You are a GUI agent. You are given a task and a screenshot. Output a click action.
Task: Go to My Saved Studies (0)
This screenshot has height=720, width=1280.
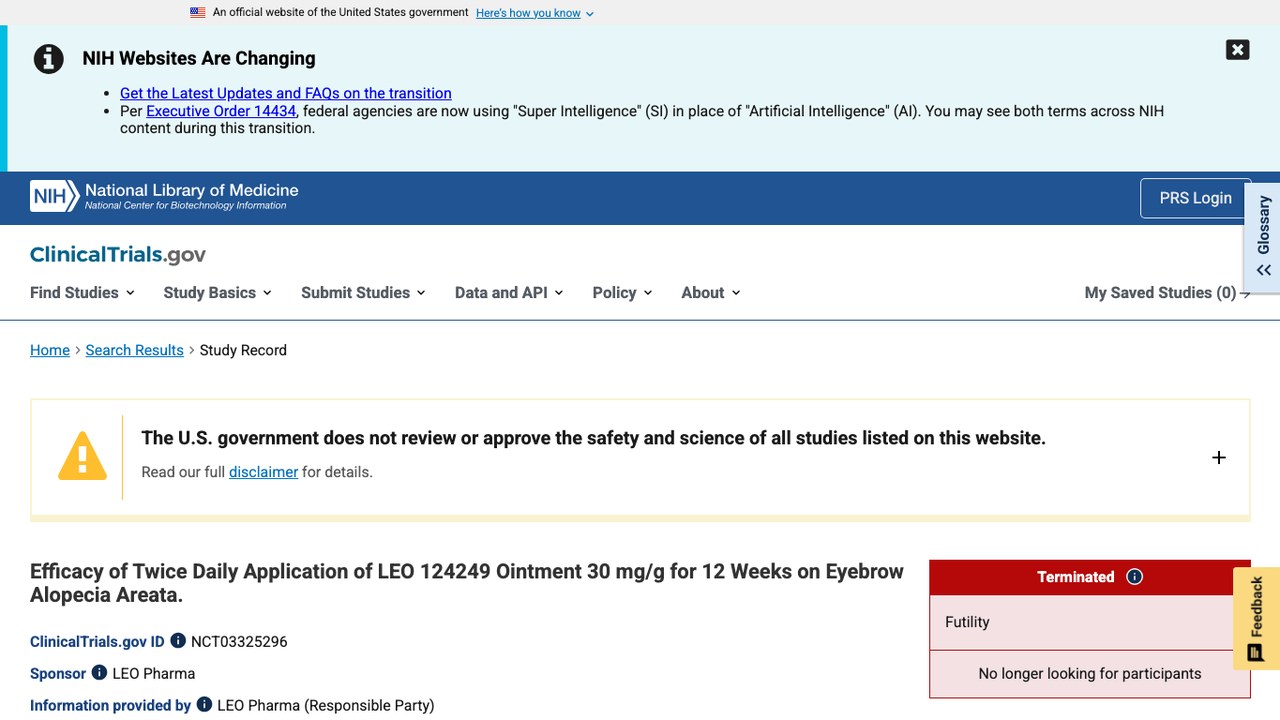pos(1167,293)
